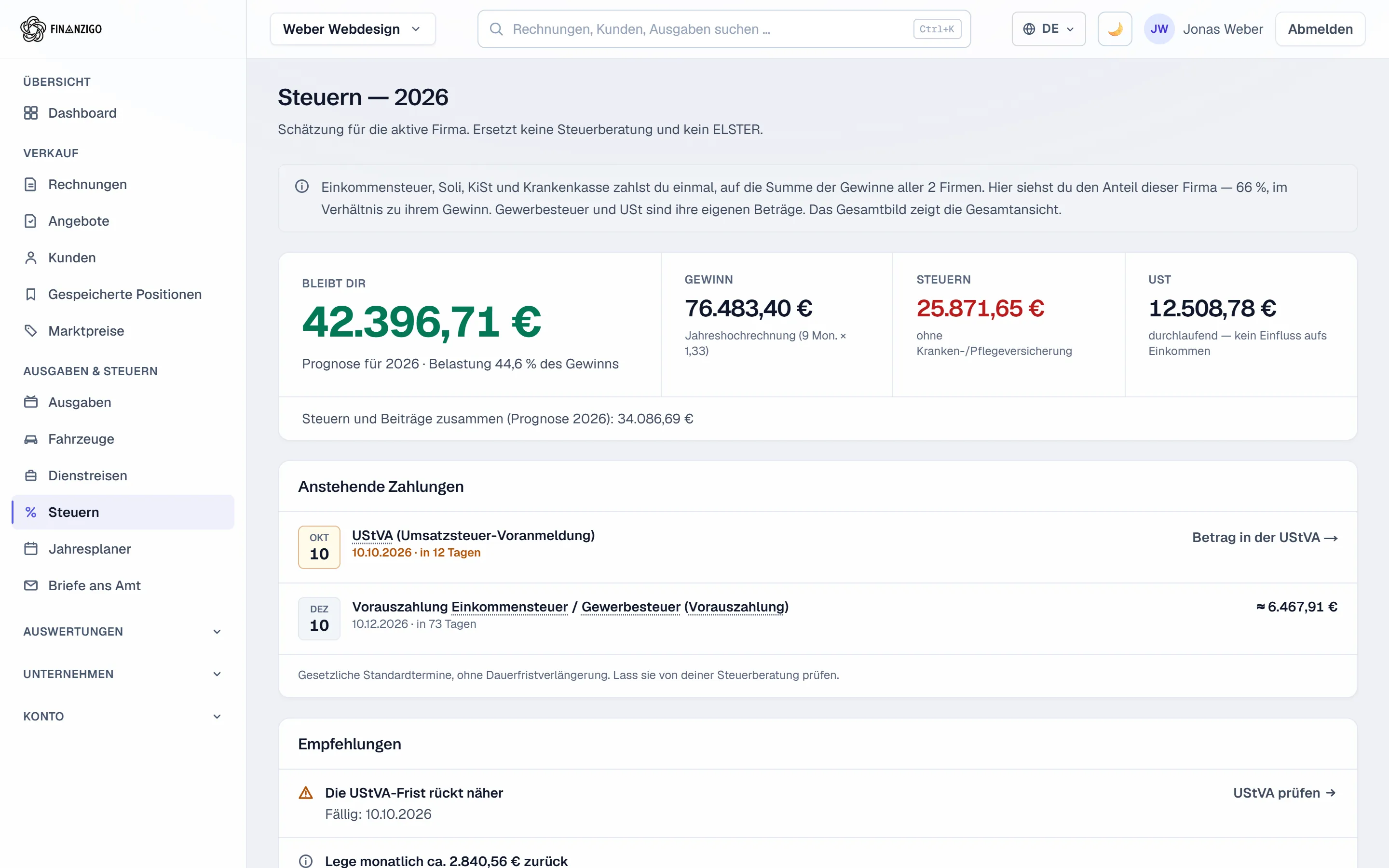Open Dienstreisen in the sidebar
The image size is (1389, 868).
click(123, 476)
